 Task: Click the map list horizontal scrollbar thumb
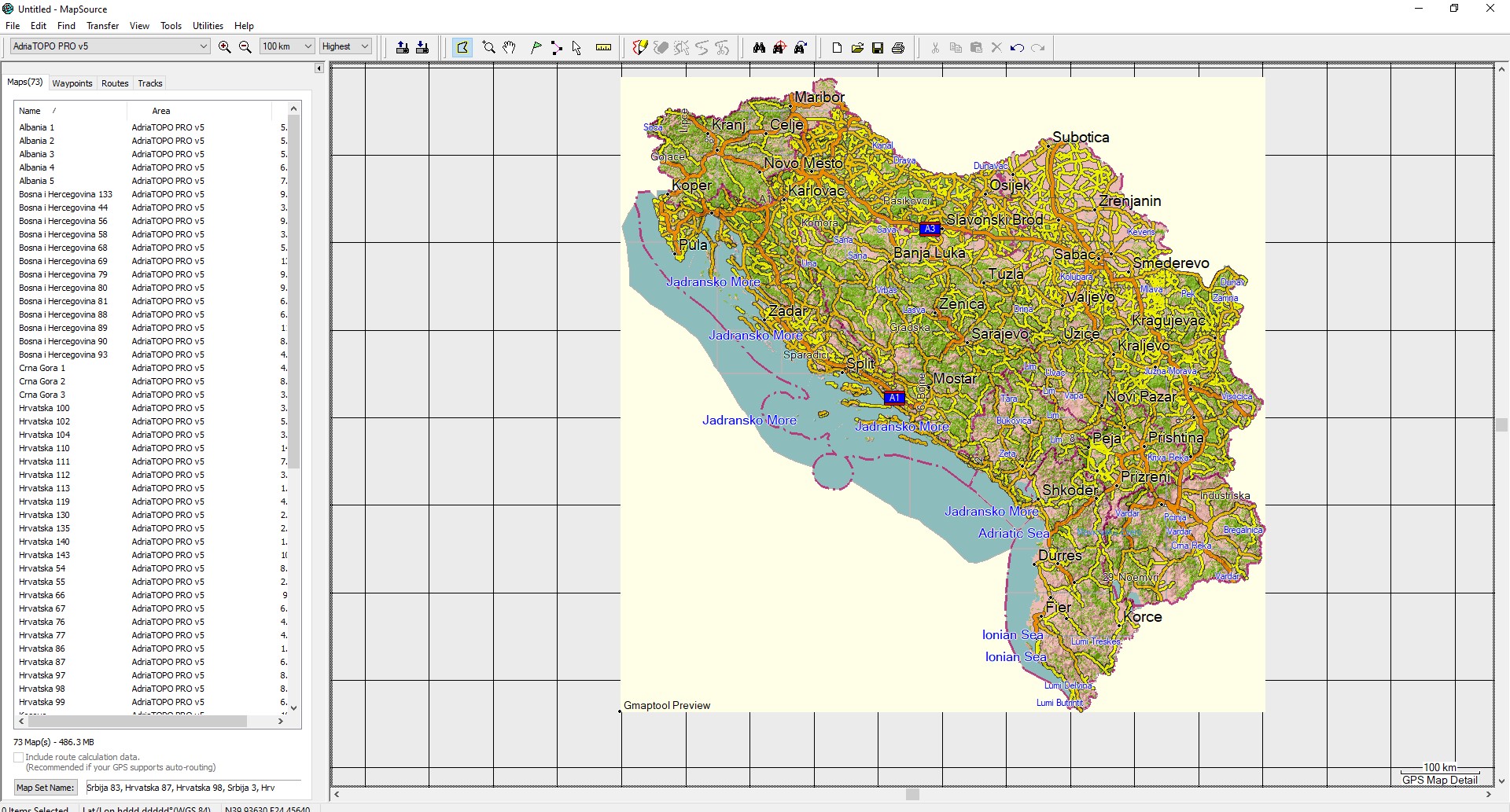click(x=138, y=721)
